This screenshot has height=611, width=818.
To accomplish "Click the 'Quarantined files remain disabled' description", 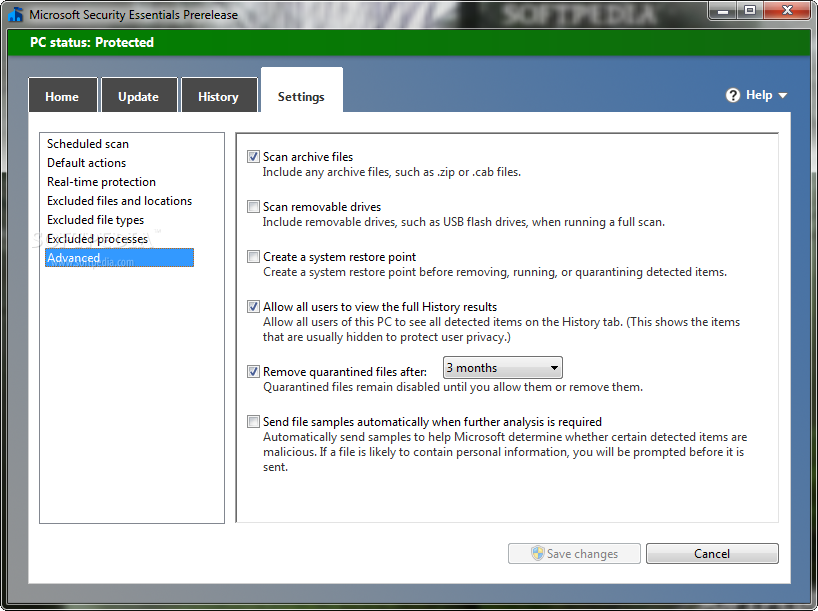I will click(x=452, y=387).
